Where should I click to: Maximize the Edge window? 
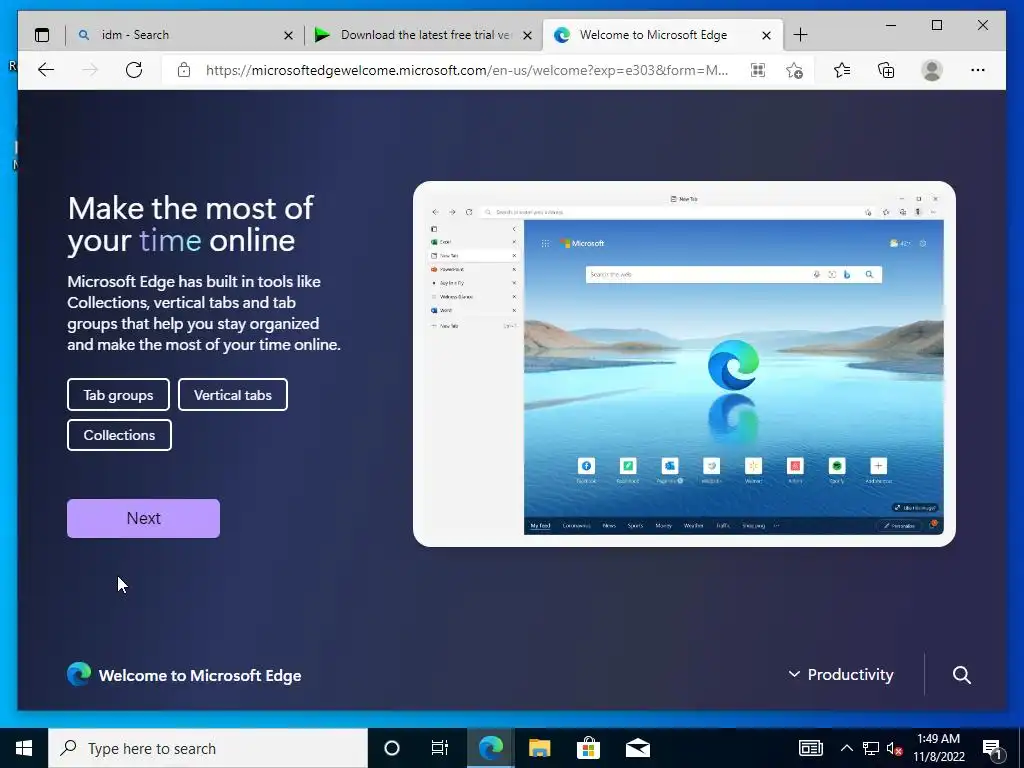tap(936, 25)
